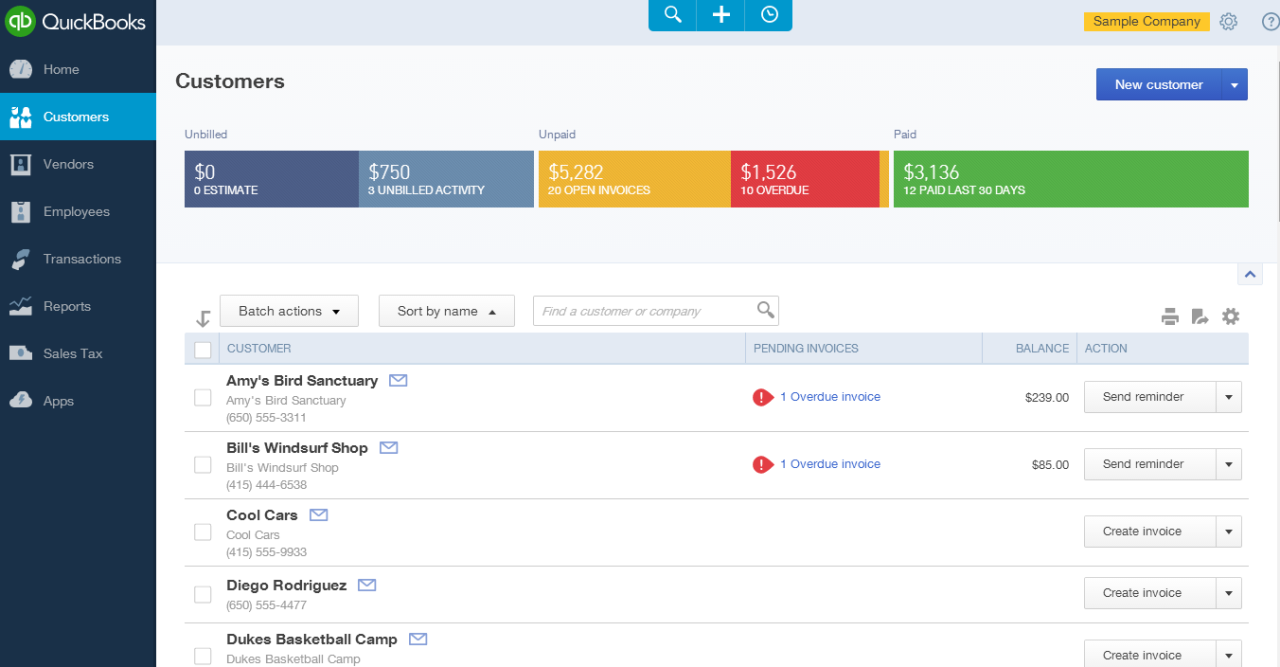This screenshot has width=1280, height=667.
Task: Click the print list icon
Action: 1170,317
